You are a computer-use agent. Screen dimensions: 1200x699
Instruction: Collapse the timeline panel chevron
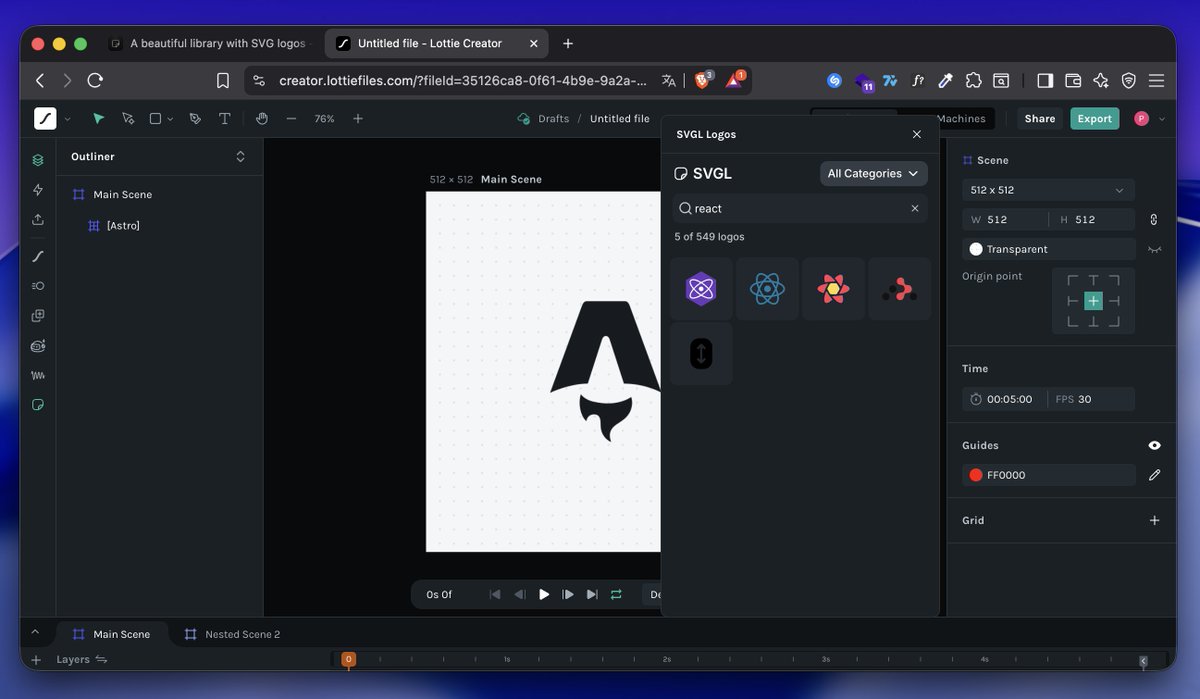(x=35, y=633)
